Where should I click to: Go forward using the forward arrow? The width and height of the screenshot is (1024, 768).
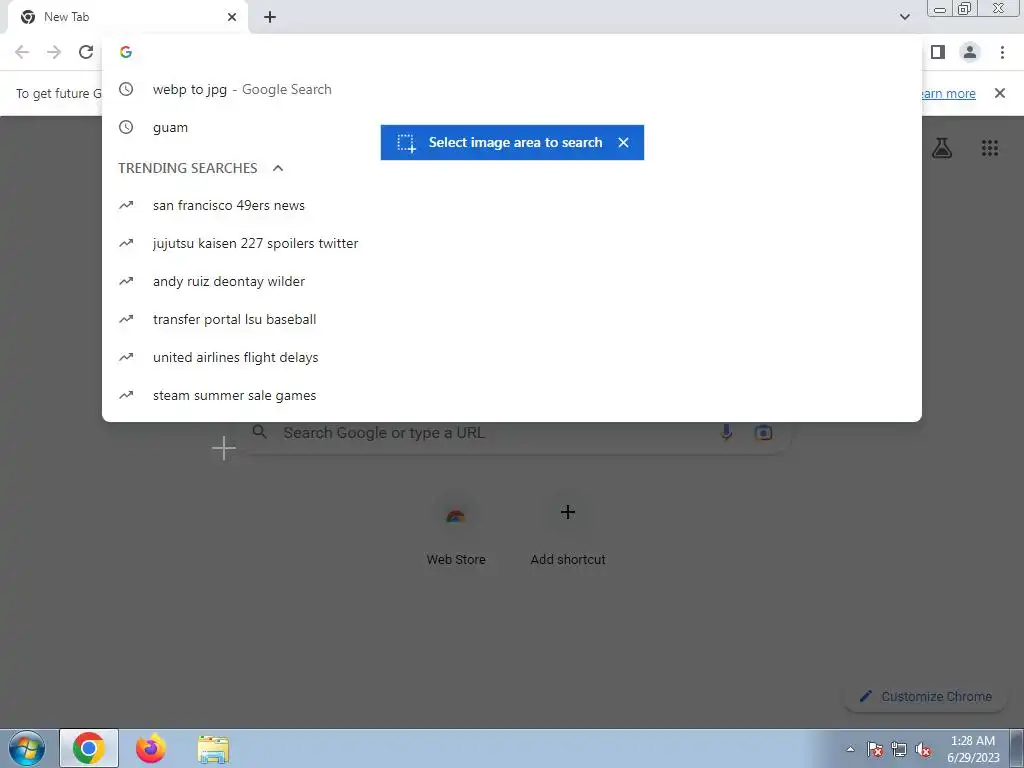point(54,52)
